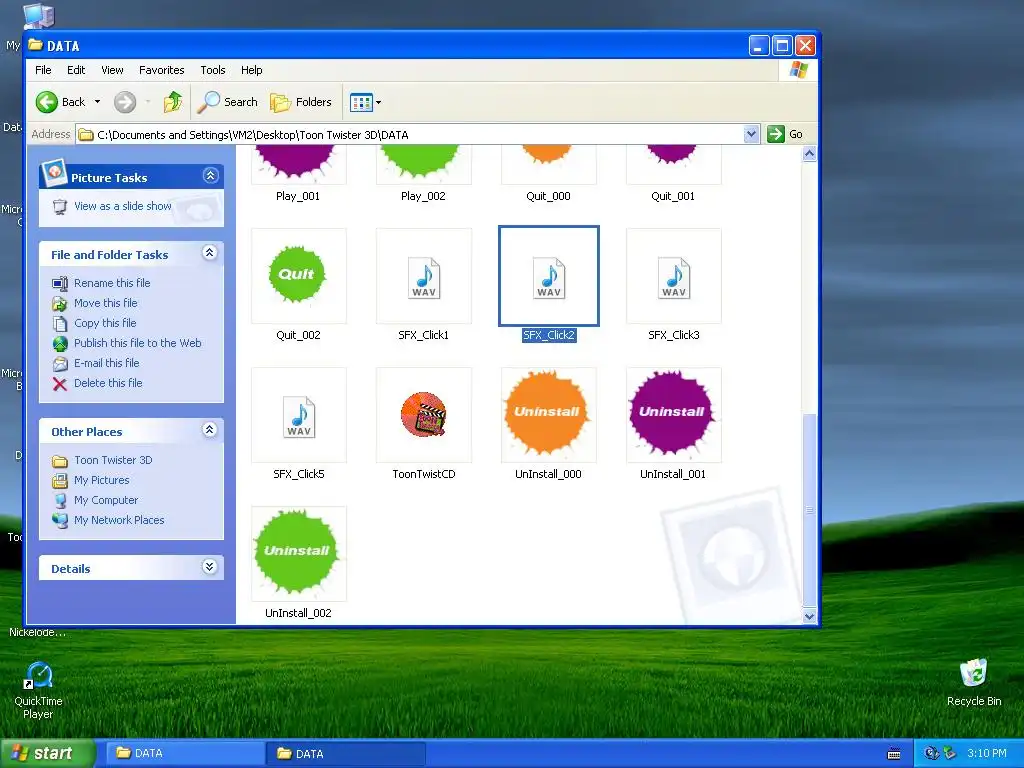Open the Search pane
Image resolution: width=1024 pixels, height=768 pixels.
[228, 102]
